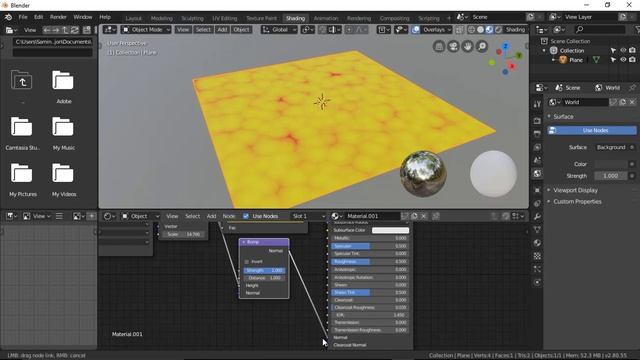
Task: Open the tool settings properties tab
Action: tap(537, 104)
